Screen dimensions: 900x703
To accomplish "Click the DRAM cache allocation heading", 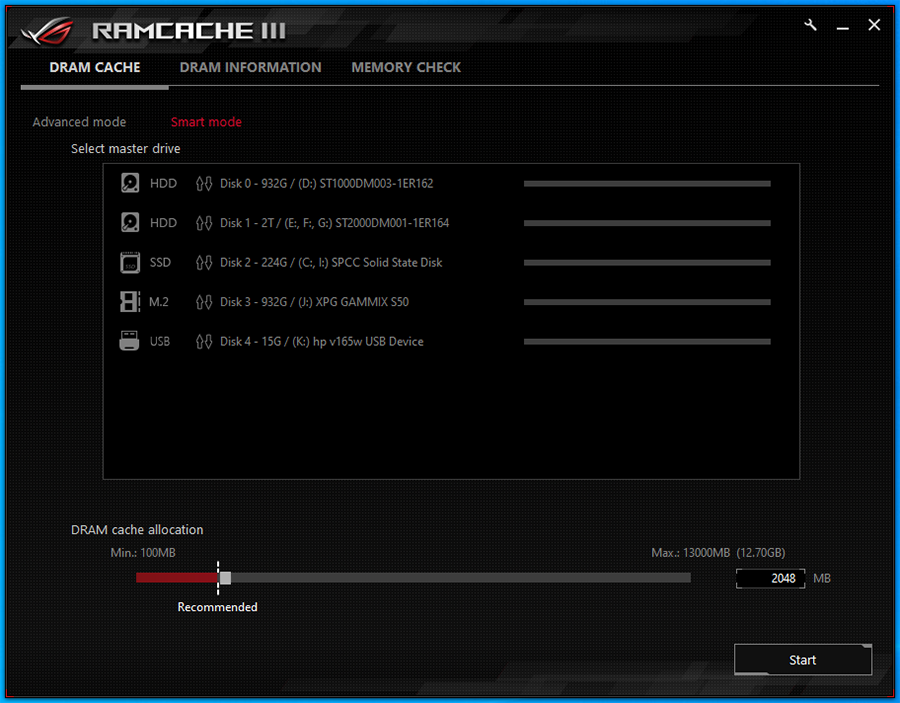I will click(137, 530).
